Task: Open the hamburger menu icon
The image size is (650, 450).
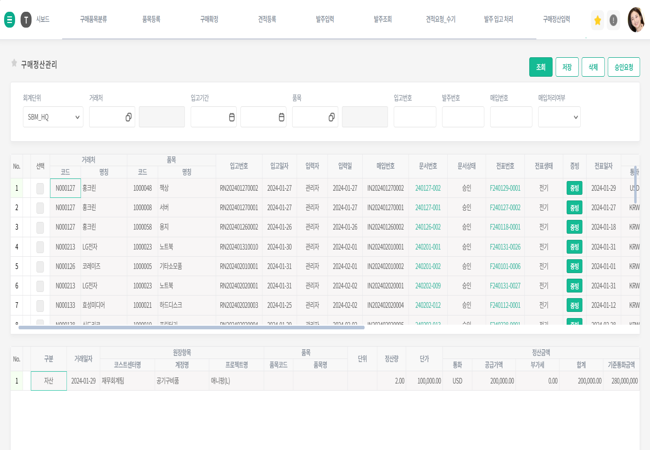Action: tap(9, 19)
